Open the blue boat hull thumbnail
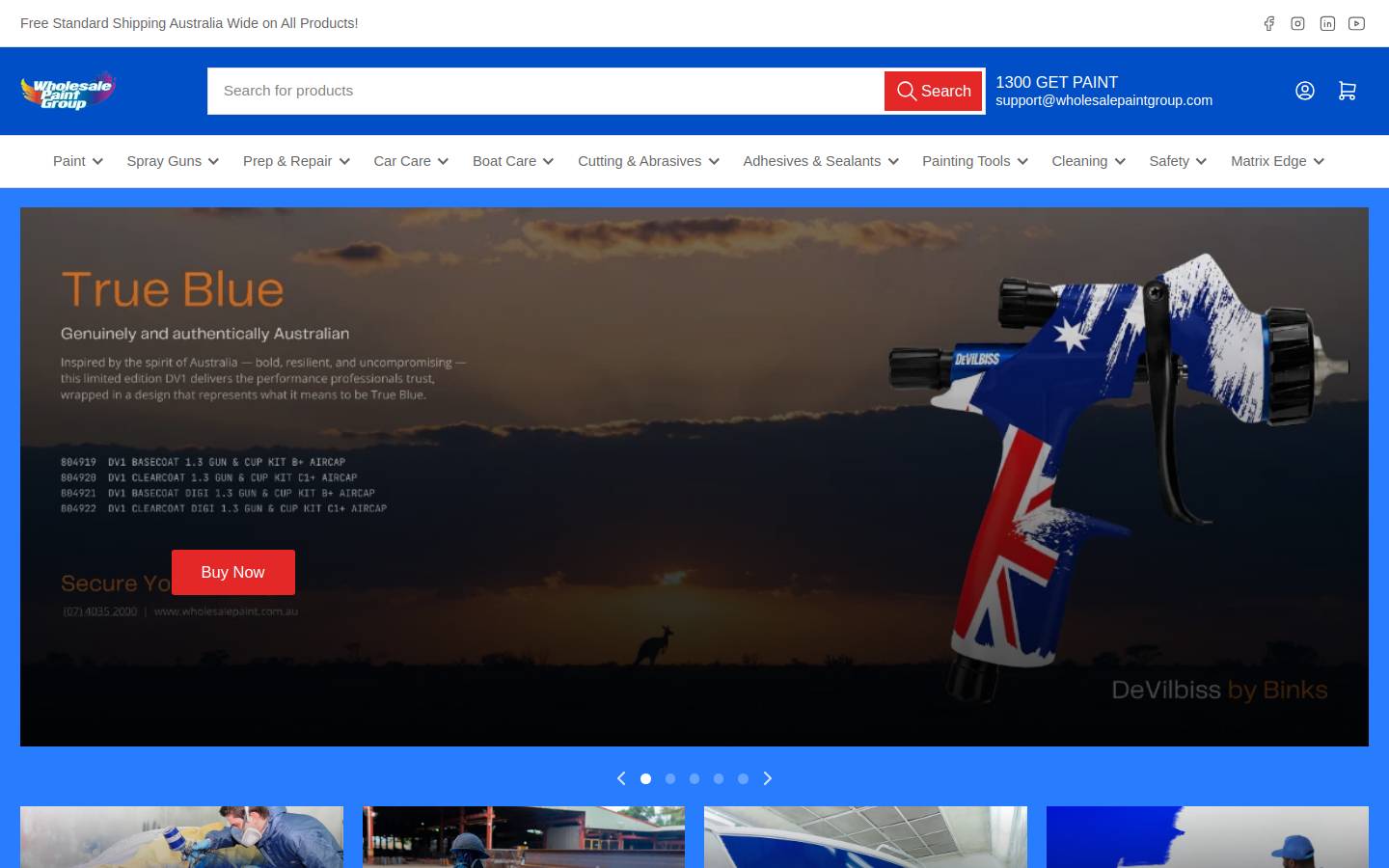The width and height of the screenshot is (1389, 868). pos(865,837)
